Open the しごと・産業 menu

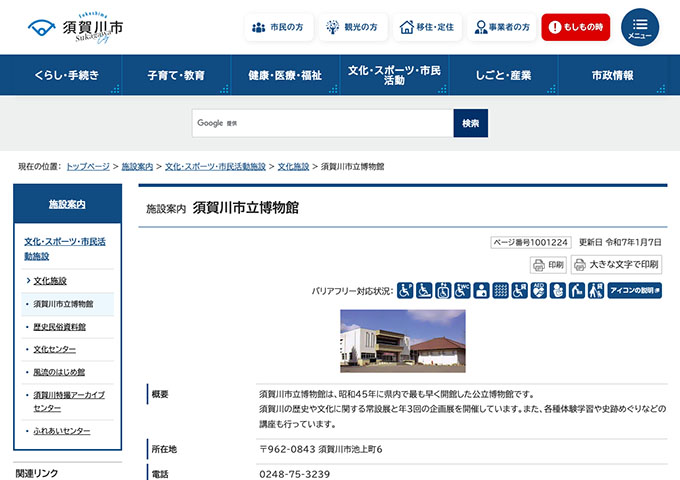[503, 75]
